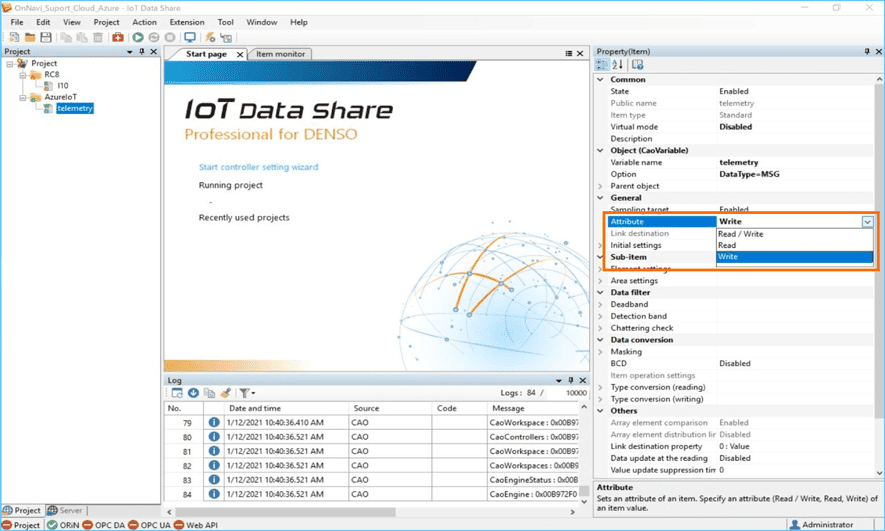
Task: Click the Paste toolbar icon
Action: [82, 37]
